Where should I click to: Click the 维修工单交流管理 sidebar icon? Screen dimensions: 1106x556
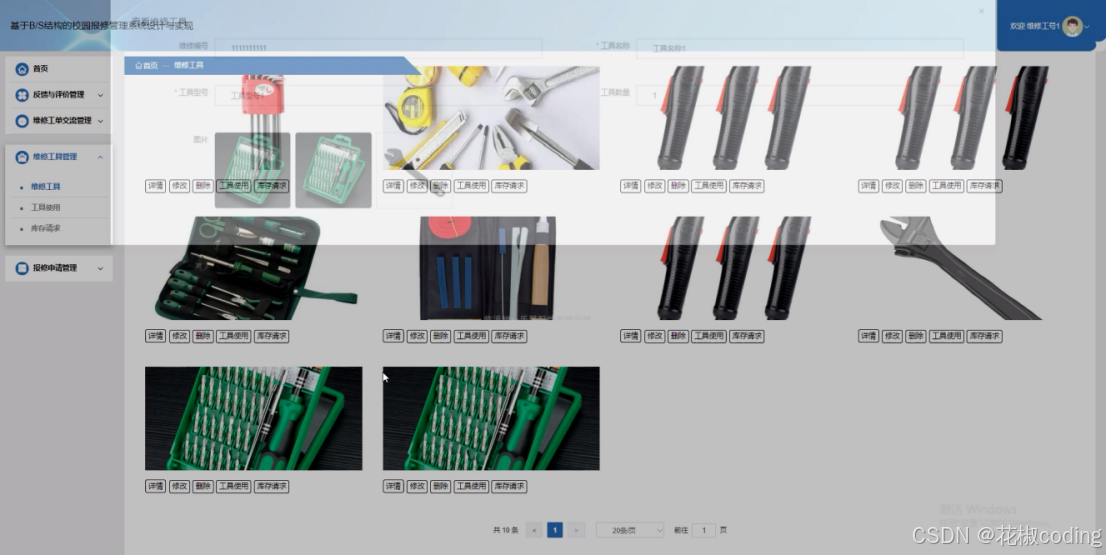pos(22,121)
